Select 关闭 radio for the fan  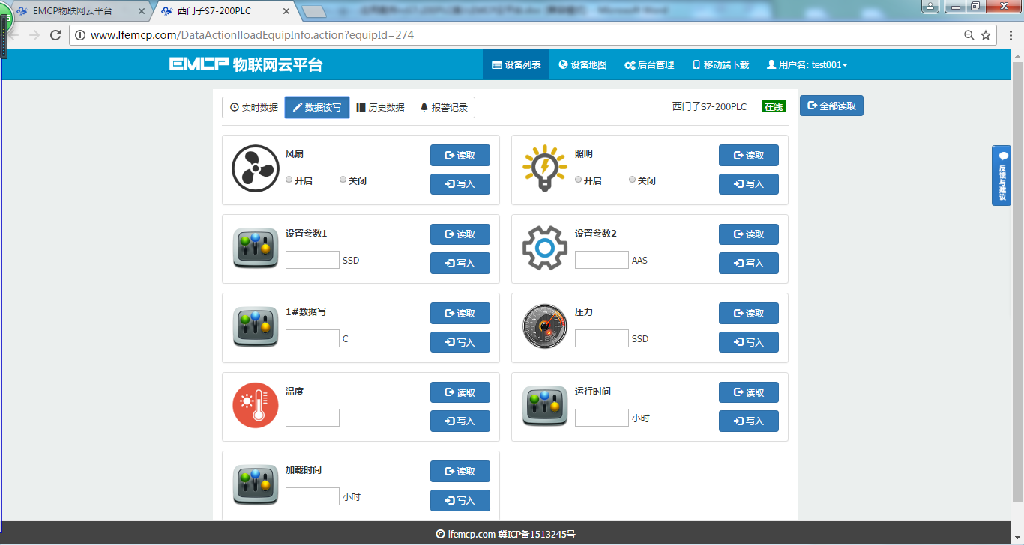(x=343, y=180)
